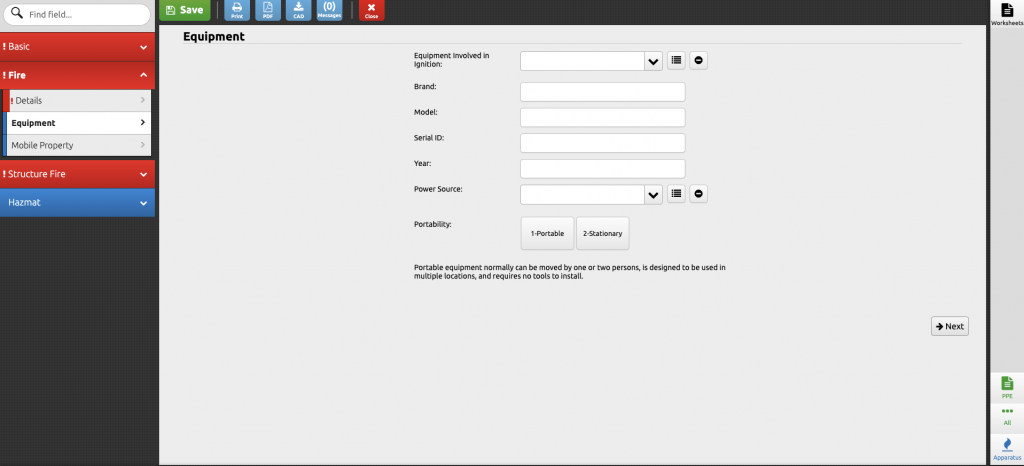This screenshot has height=466, width=1024.
Task: Click the PDF export icon
Action: (267, 10)
